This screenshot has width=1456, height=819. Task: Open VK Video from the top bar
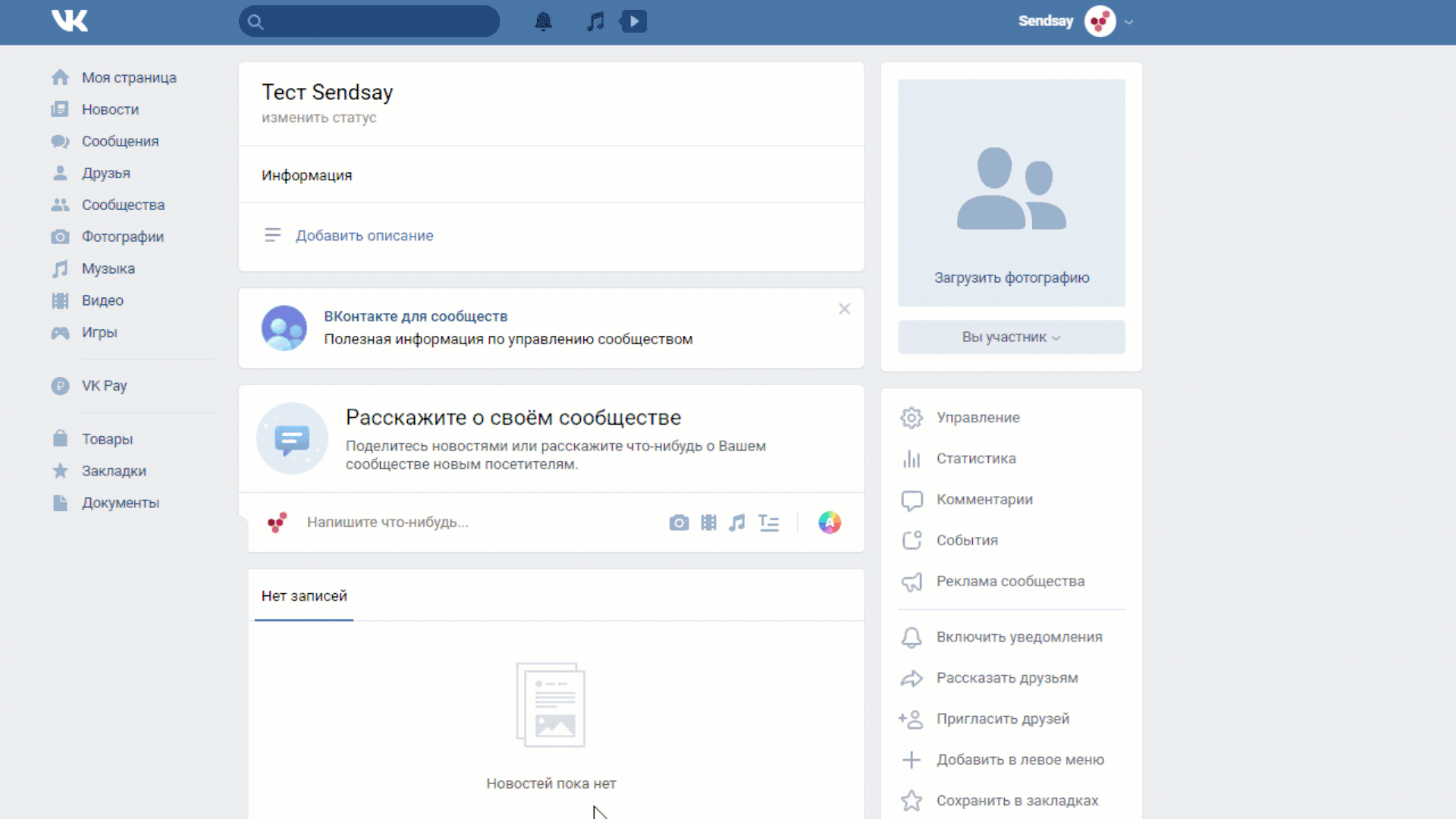coord(633,21)
